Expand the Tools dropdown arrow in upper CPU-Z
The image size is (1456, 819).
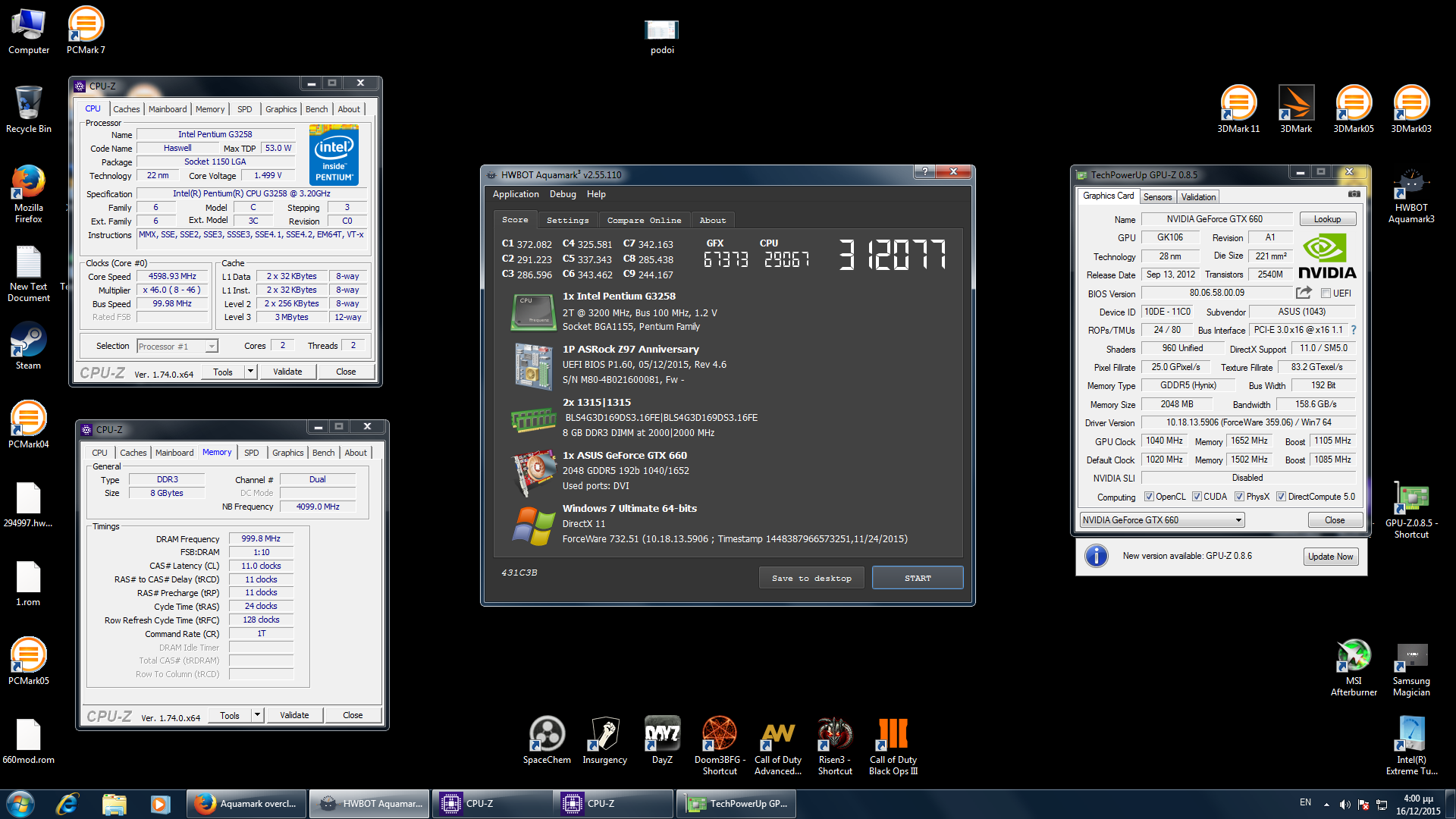tap(250, 372)
